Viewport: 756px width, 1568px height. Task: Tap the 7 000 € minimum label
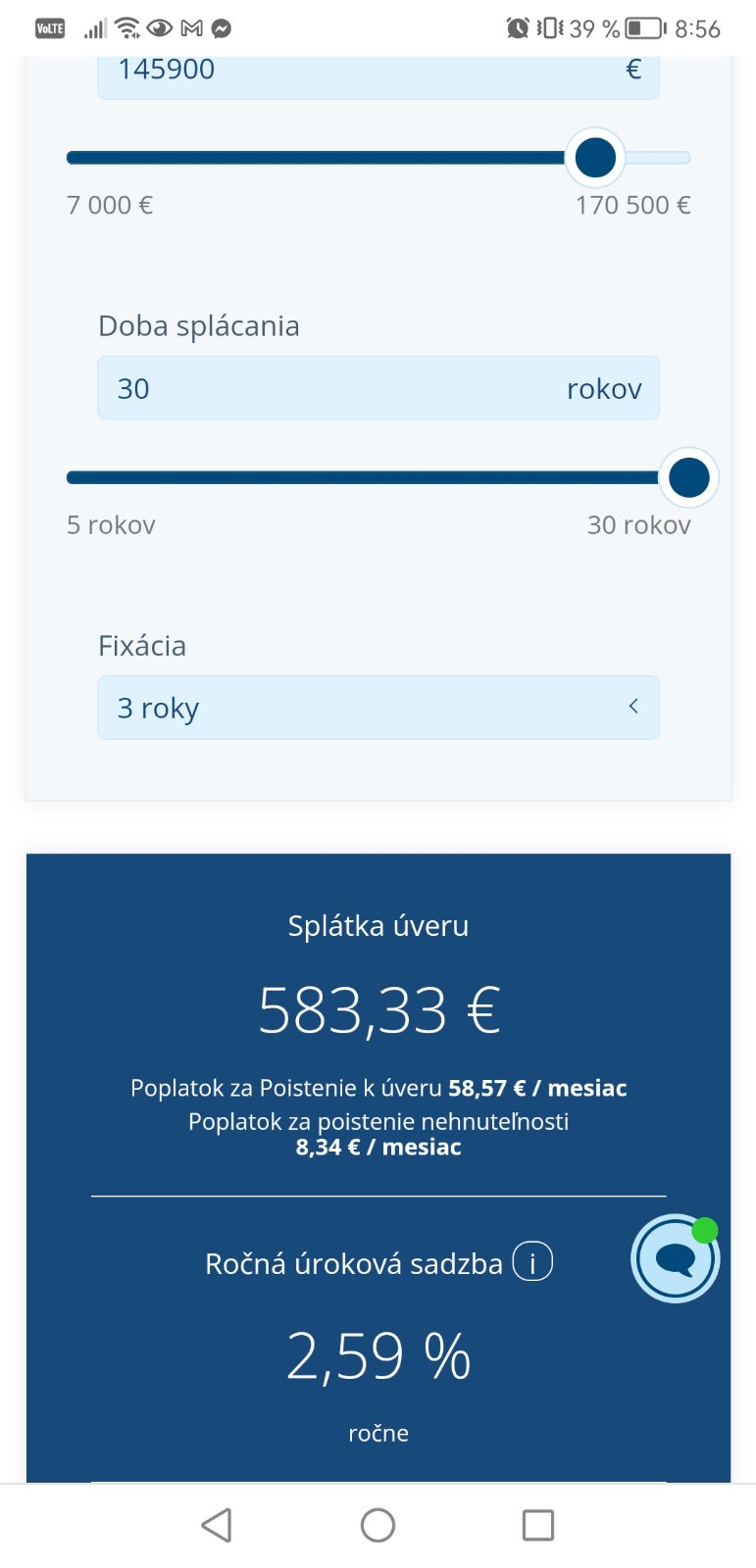pyautogui.click(x=110, y=205)
